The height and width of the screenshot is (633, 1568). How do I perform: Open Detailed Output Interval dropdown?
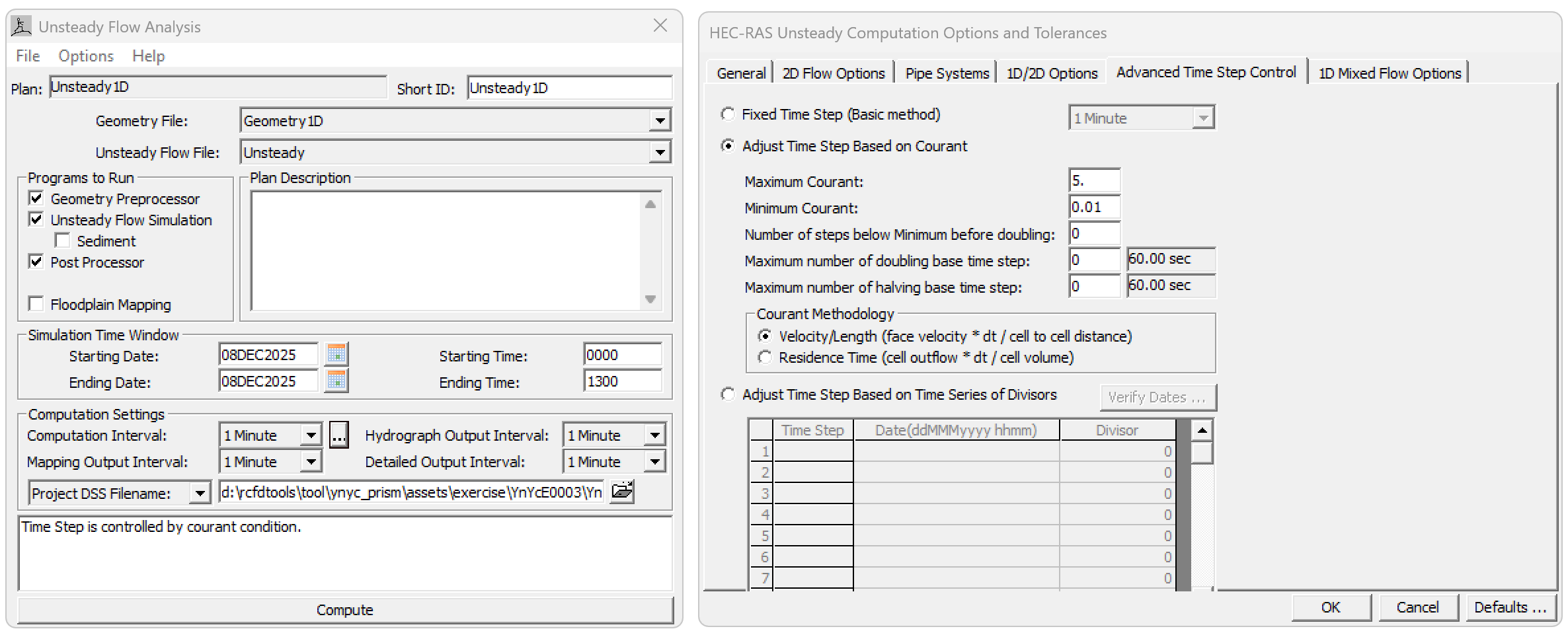[x=654, y=462]
